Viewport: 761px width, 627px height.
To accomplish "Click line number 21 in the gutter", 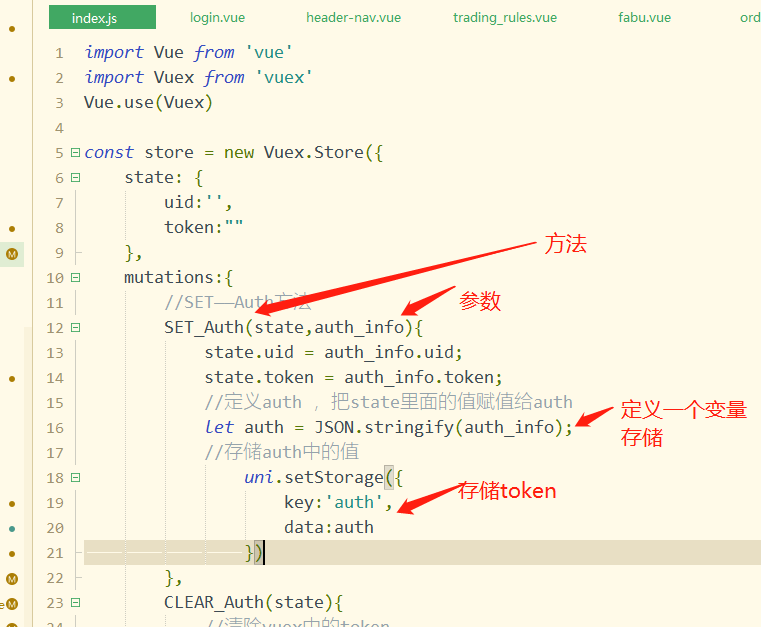I will (x=55, y=553).
